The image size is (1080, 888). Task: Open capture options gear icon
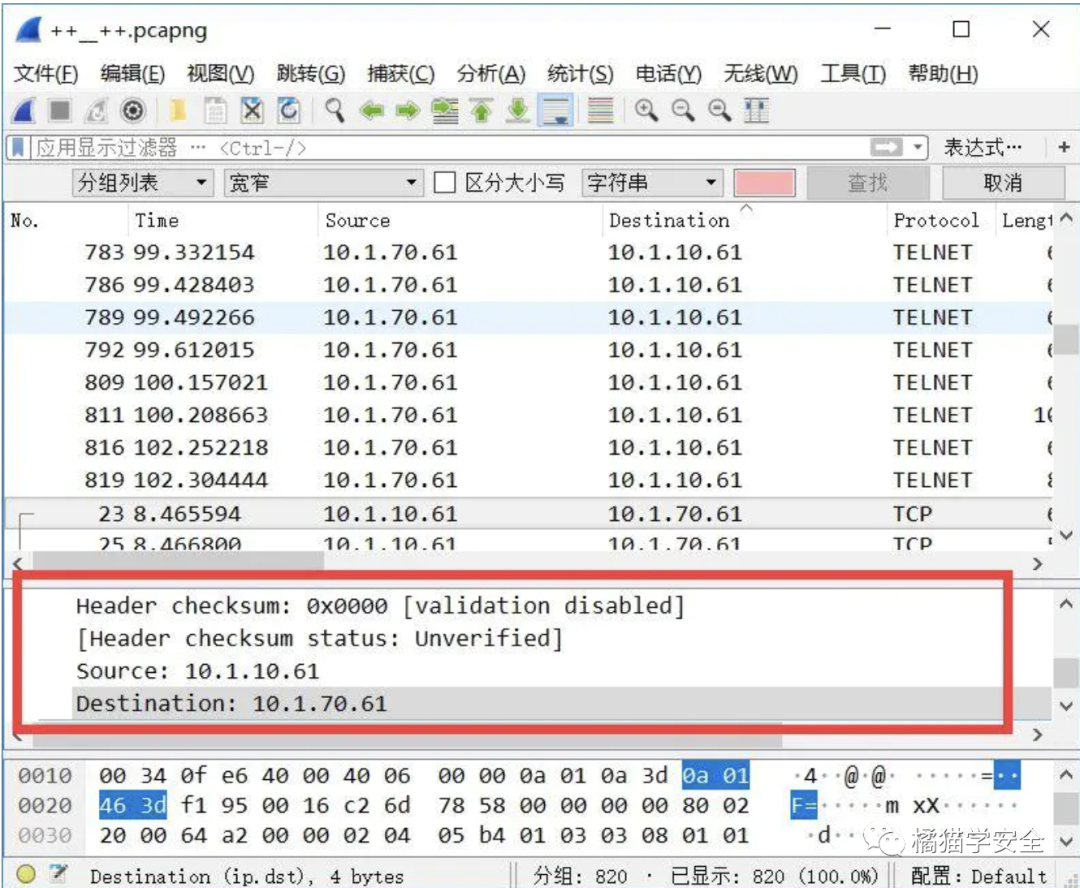pos(132,110)
